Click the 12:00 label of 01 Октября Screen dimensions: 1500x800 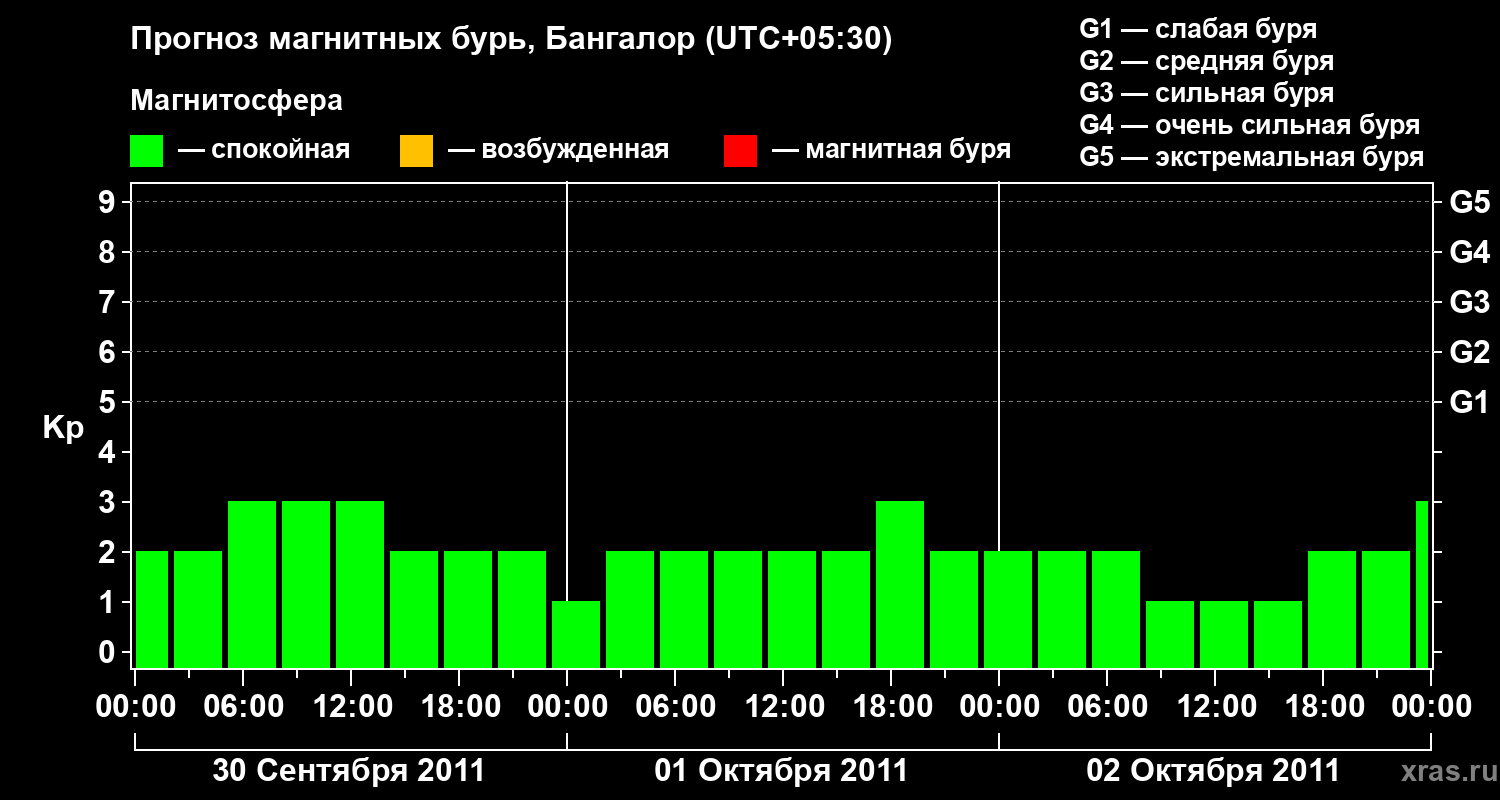tap(783, 706)
